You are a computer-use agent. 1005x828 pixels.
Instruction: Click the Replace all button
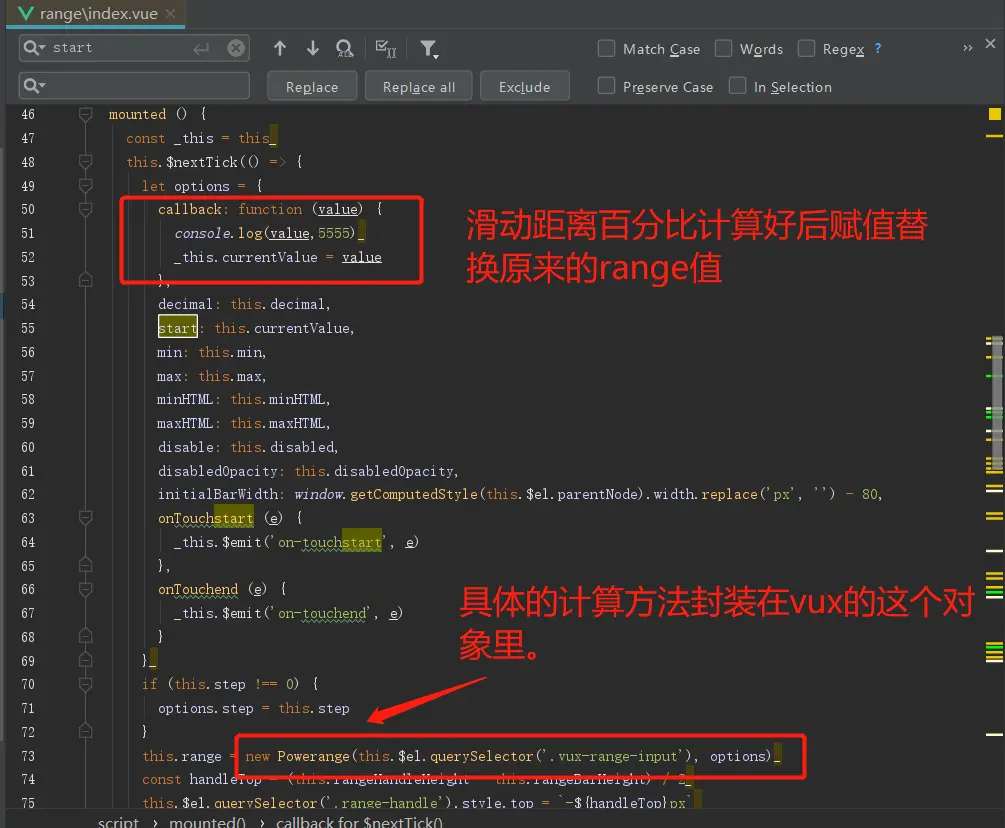click(419, 87)
